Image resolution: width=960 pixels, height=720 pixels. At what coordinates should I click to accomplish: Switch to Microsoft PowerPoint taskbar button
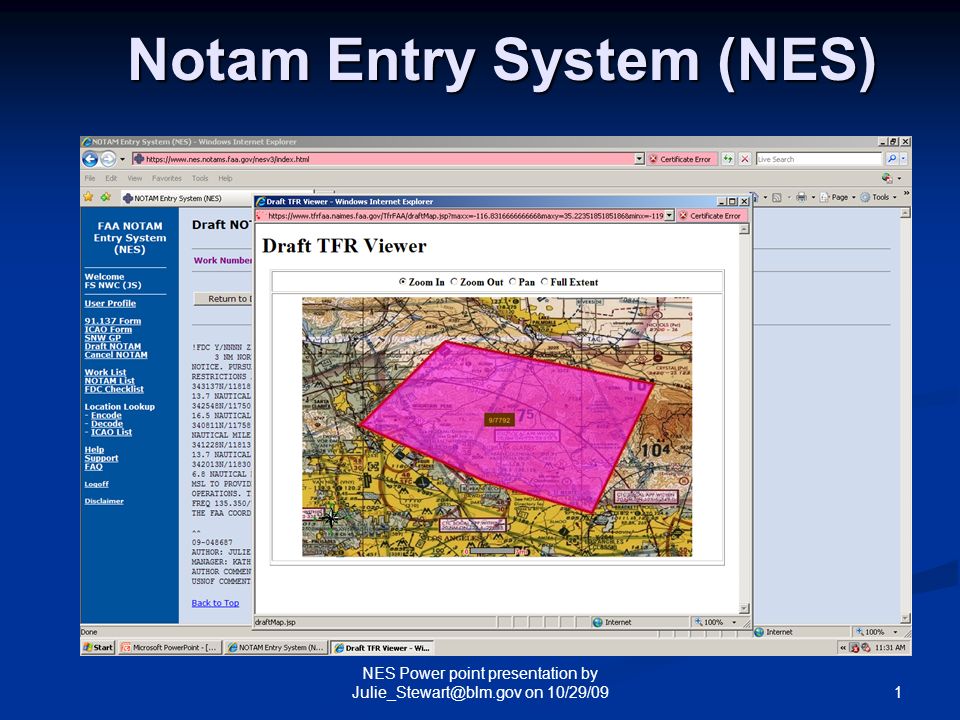[x=169, y=647]
